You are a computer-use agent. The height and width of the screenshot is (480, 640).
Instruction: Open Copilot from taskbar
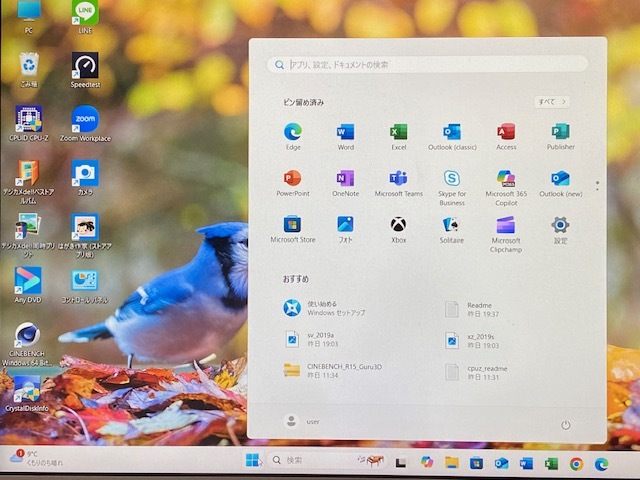(x=427, y=462)
